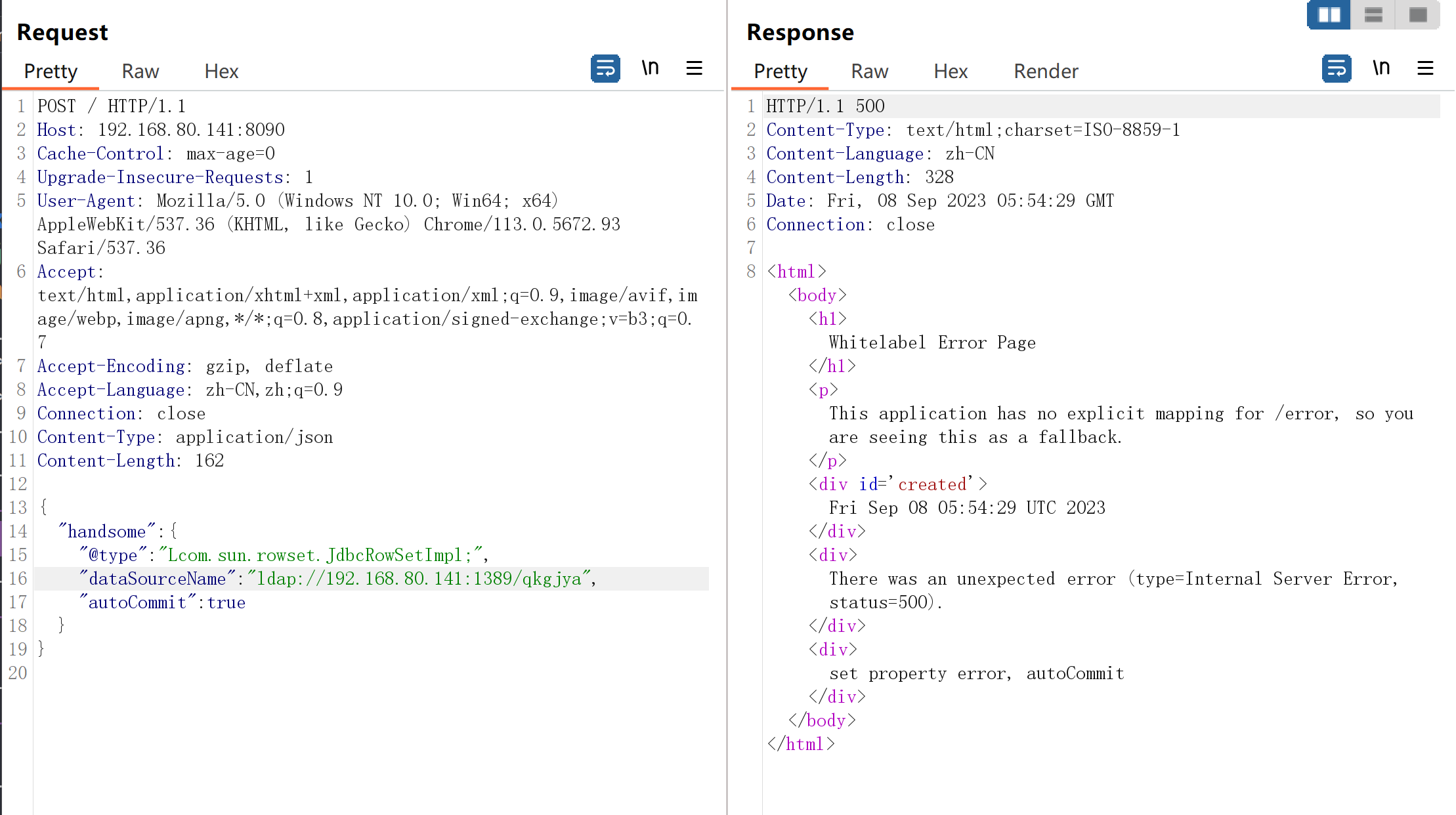Click 'Connection: close' in the Request
This screenshot has height=815, width=1456.
(x=121, y=413)
